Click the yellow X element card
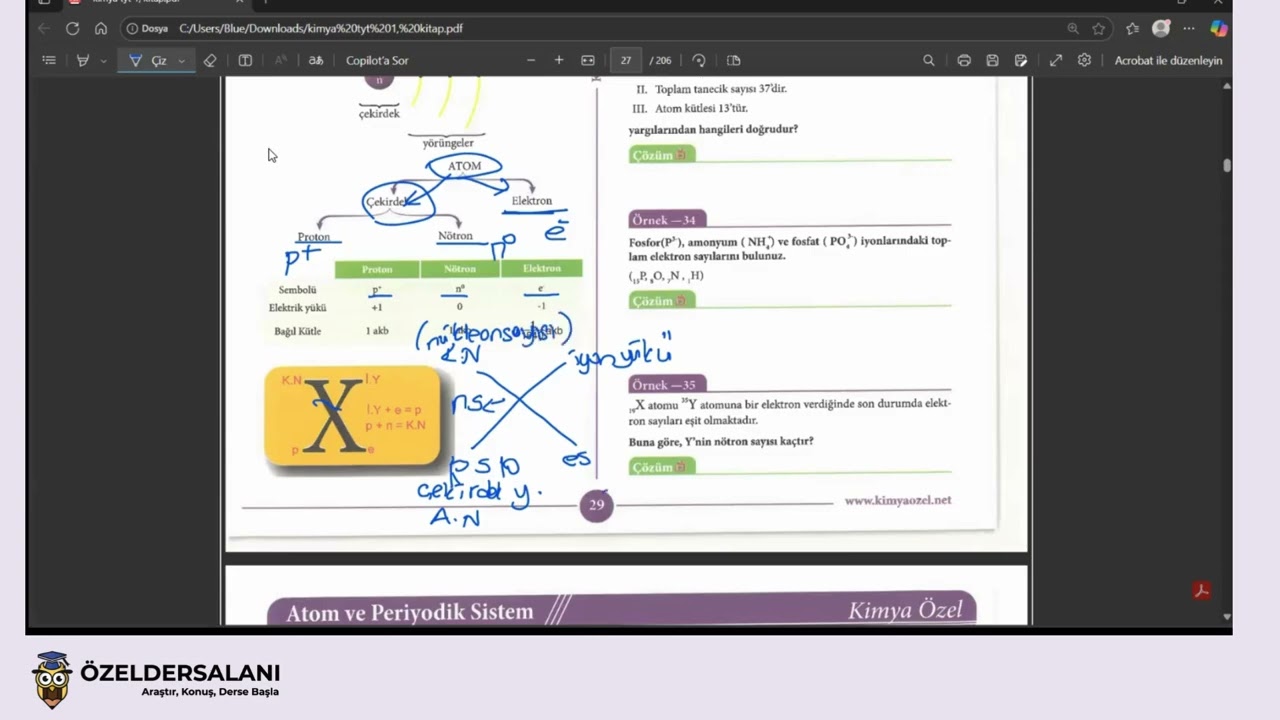The image size is (1280, 720). (x=352, y=416)
